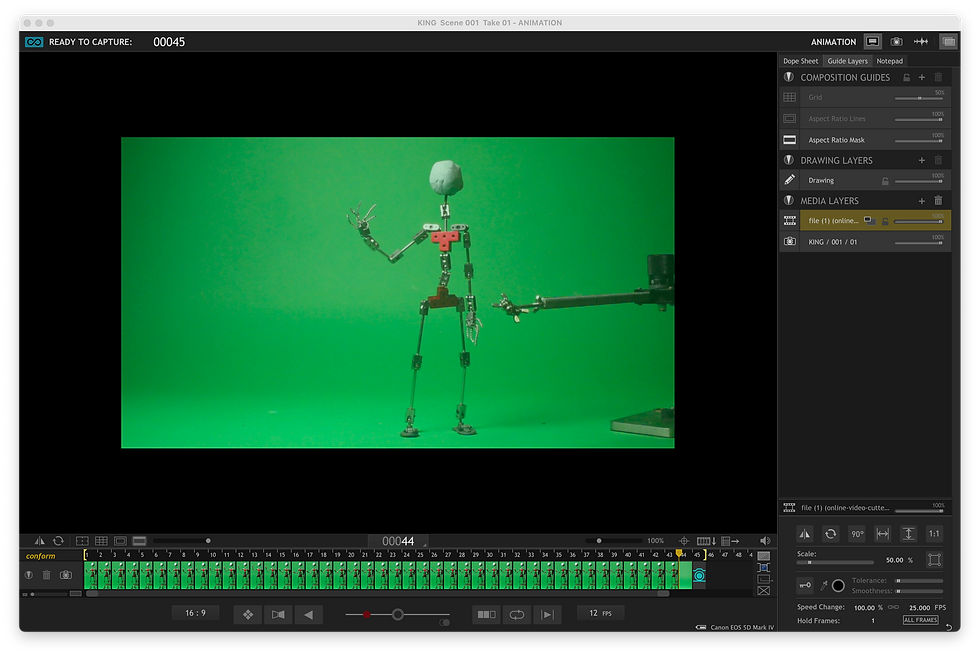Open the Guide Layers tab
This screenshot has width=980, height=656.
[x=847, y=61]
